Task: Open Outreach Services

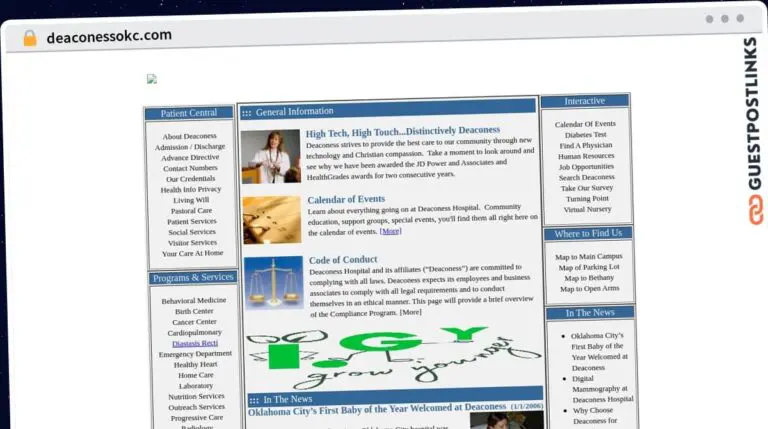Action: (x=196, y=407)
